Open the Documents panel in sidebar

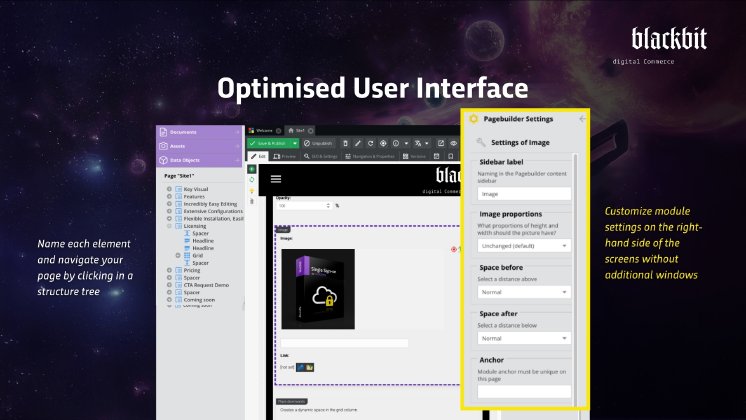[x=200, y=132]
